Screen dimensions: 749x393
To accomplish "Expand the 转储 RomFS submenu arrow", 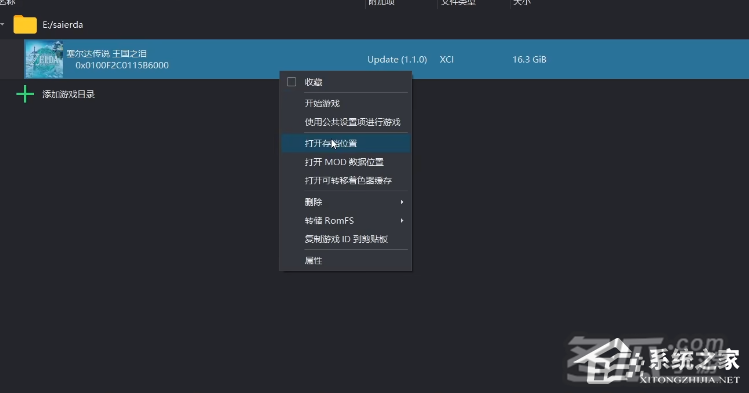I will (x=402, y=221).
